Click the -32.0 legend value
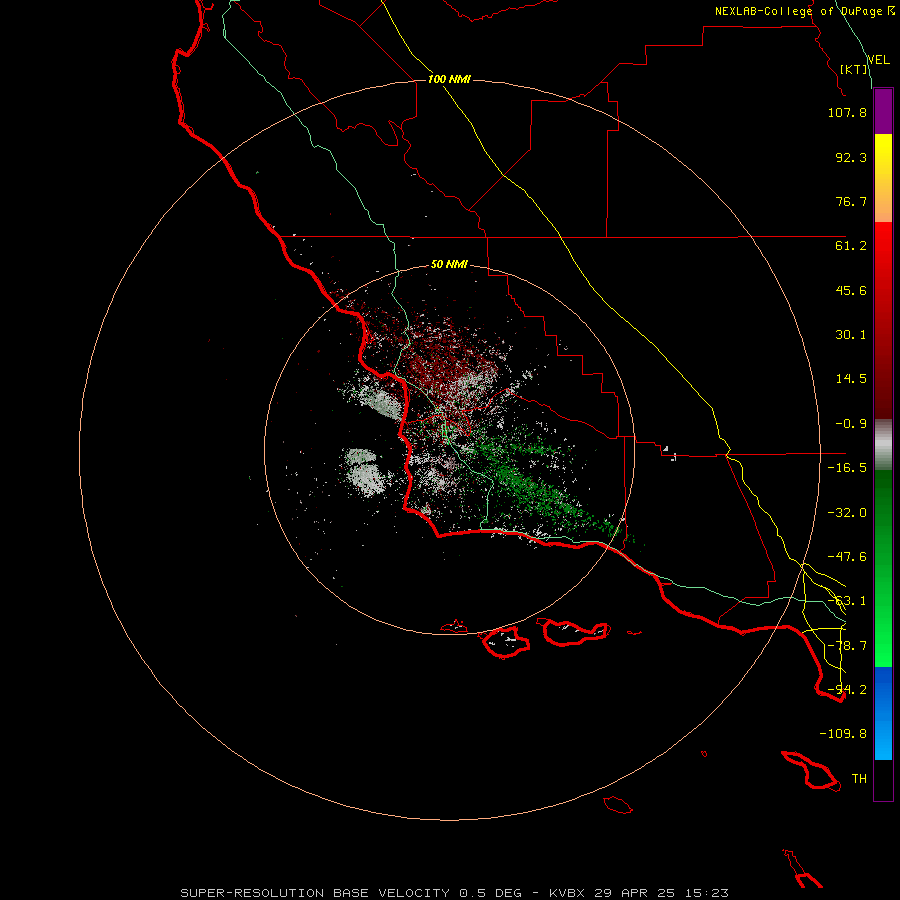Screen dimensions: 900x900 [x=847, y=513]
